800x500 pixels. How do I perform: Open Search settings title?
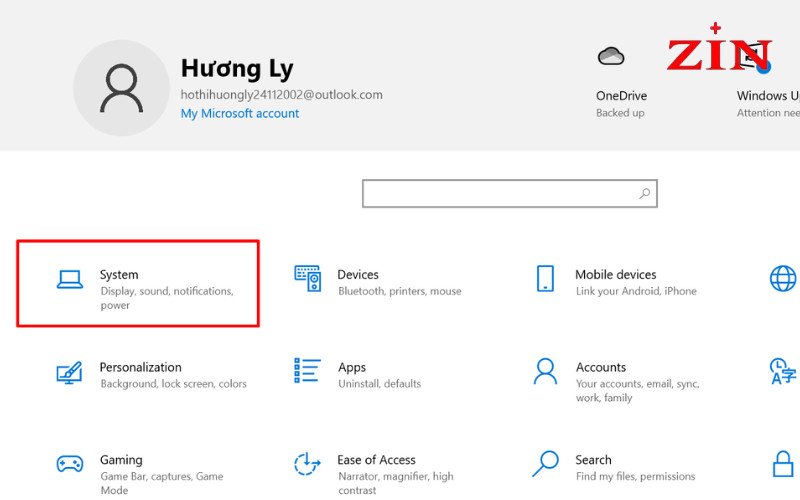pos(593,460)
